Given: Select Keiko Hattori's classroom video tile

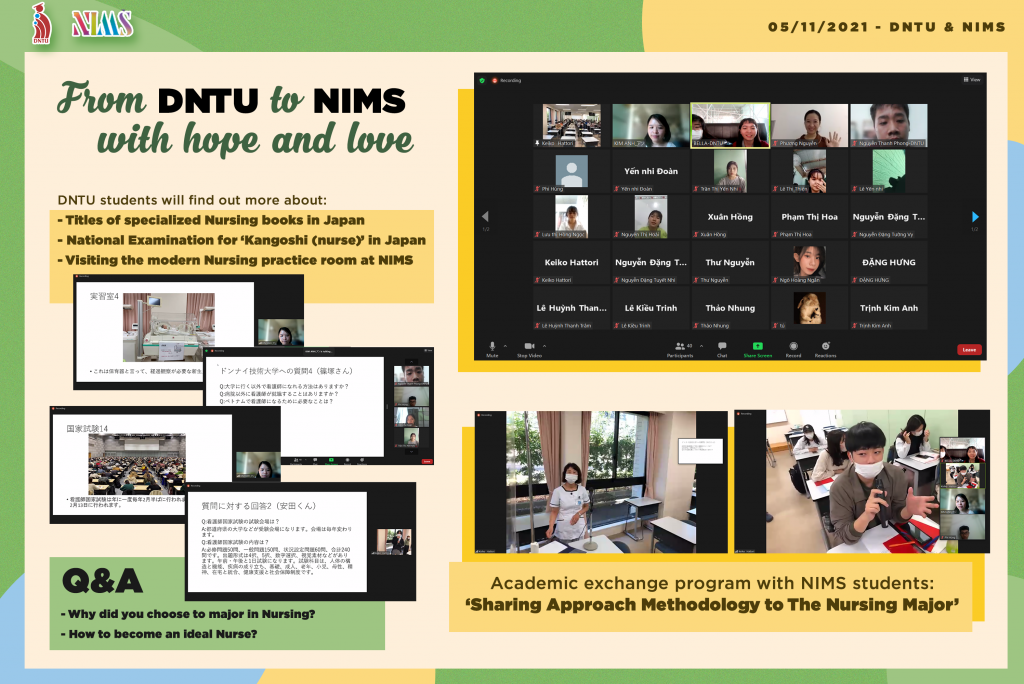Looking at the screenshot, I should [x=571, y=125].
